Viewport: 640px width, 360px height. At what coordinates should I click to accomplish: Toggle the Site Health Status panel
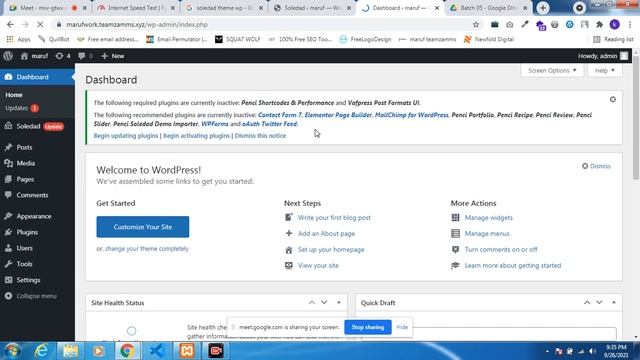pyautogui.click(x=339, y=302)
